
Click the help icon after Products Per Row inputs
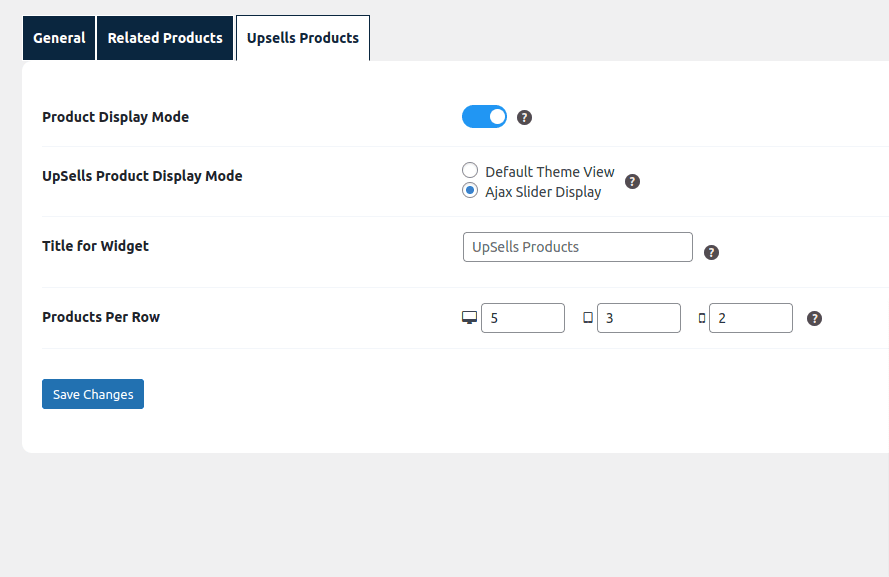(x=814, y=318)
